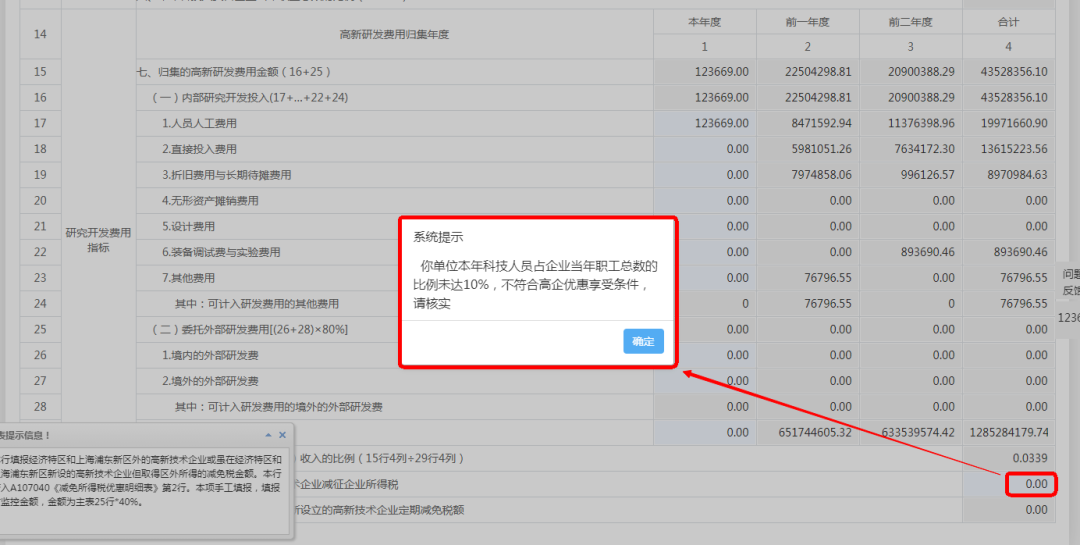This screenshot has width=1080, height=545.
Task: Click the 本年度 column header
Action: coord(704,22)
